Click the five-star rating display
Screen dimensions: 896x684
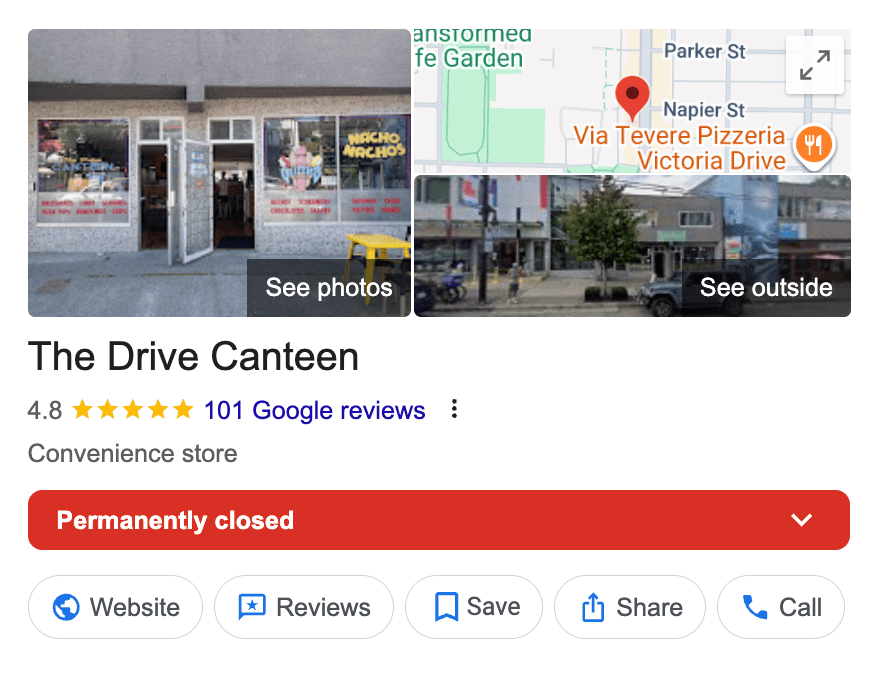(133, 410)
